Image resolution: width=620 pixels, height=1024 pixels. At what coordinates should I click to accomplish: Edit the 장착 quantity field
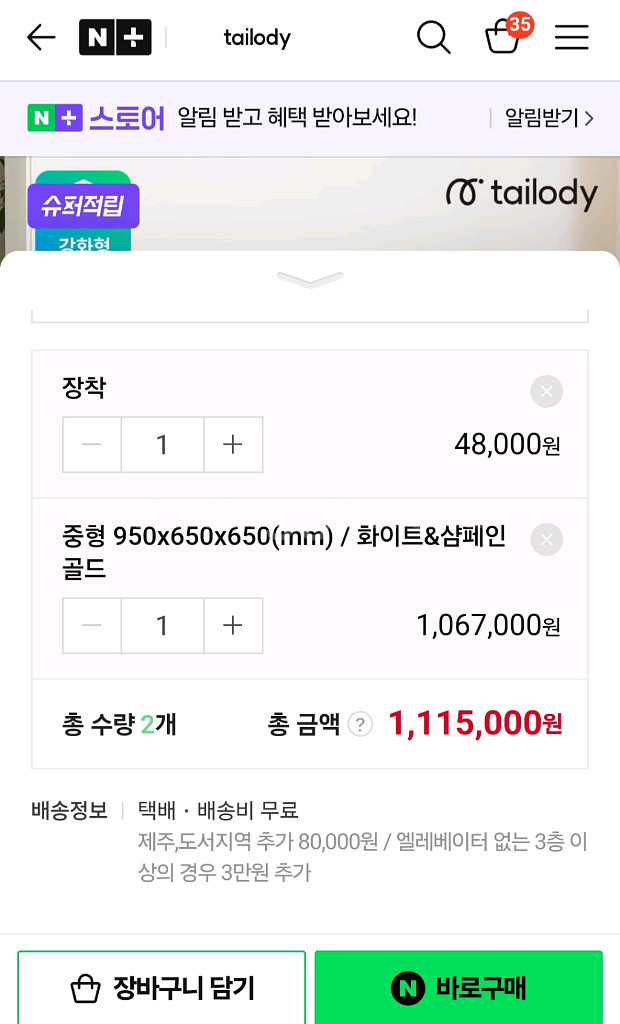162,444
